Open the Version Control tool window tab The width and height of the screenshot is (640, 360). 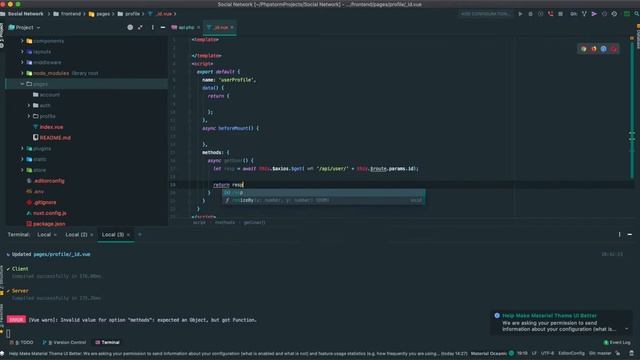[x=64, y=342]
